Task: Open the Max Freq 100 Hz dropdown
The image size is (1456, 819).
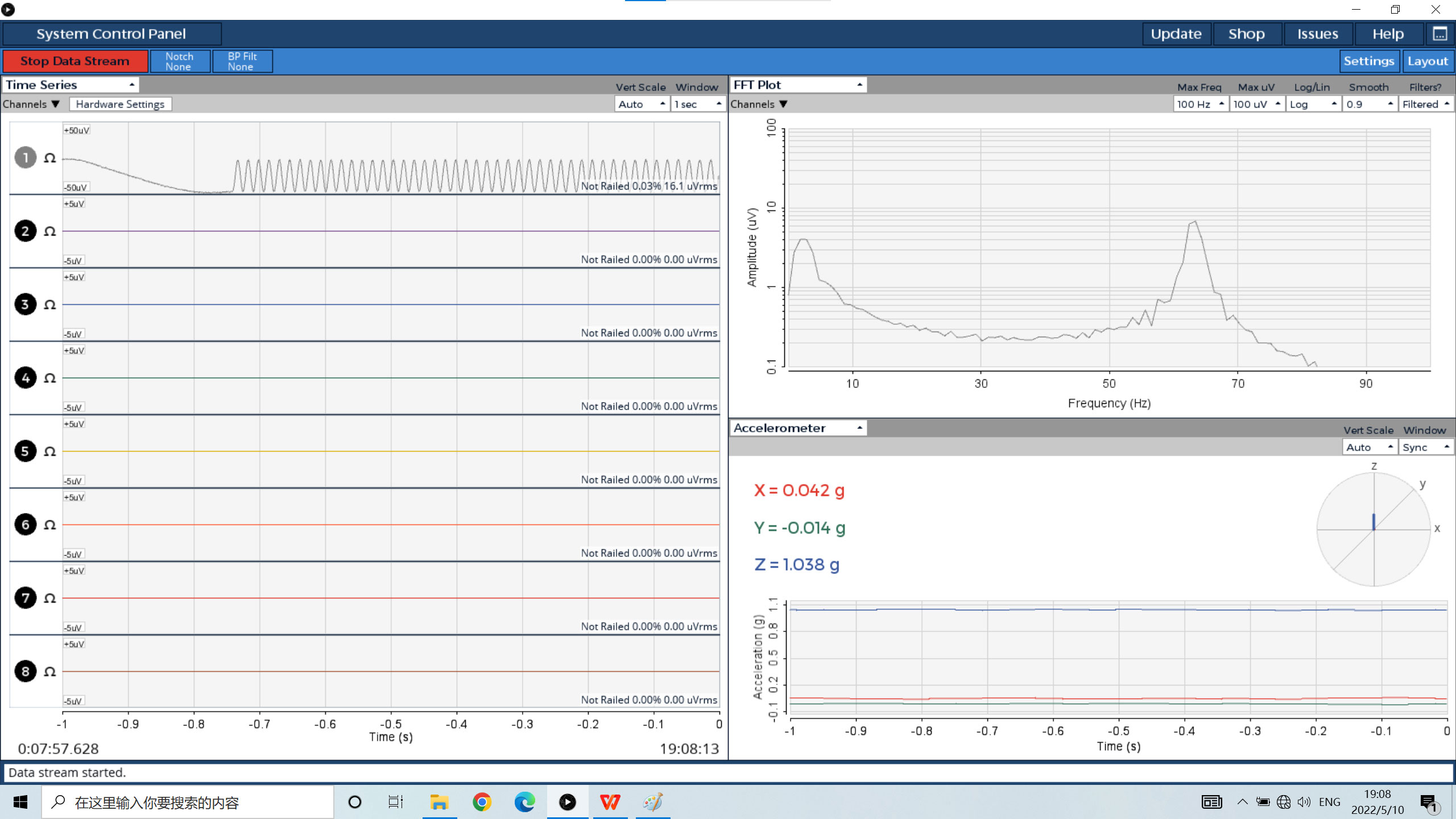Action: pyautogui.click(x=1200, y=104)
